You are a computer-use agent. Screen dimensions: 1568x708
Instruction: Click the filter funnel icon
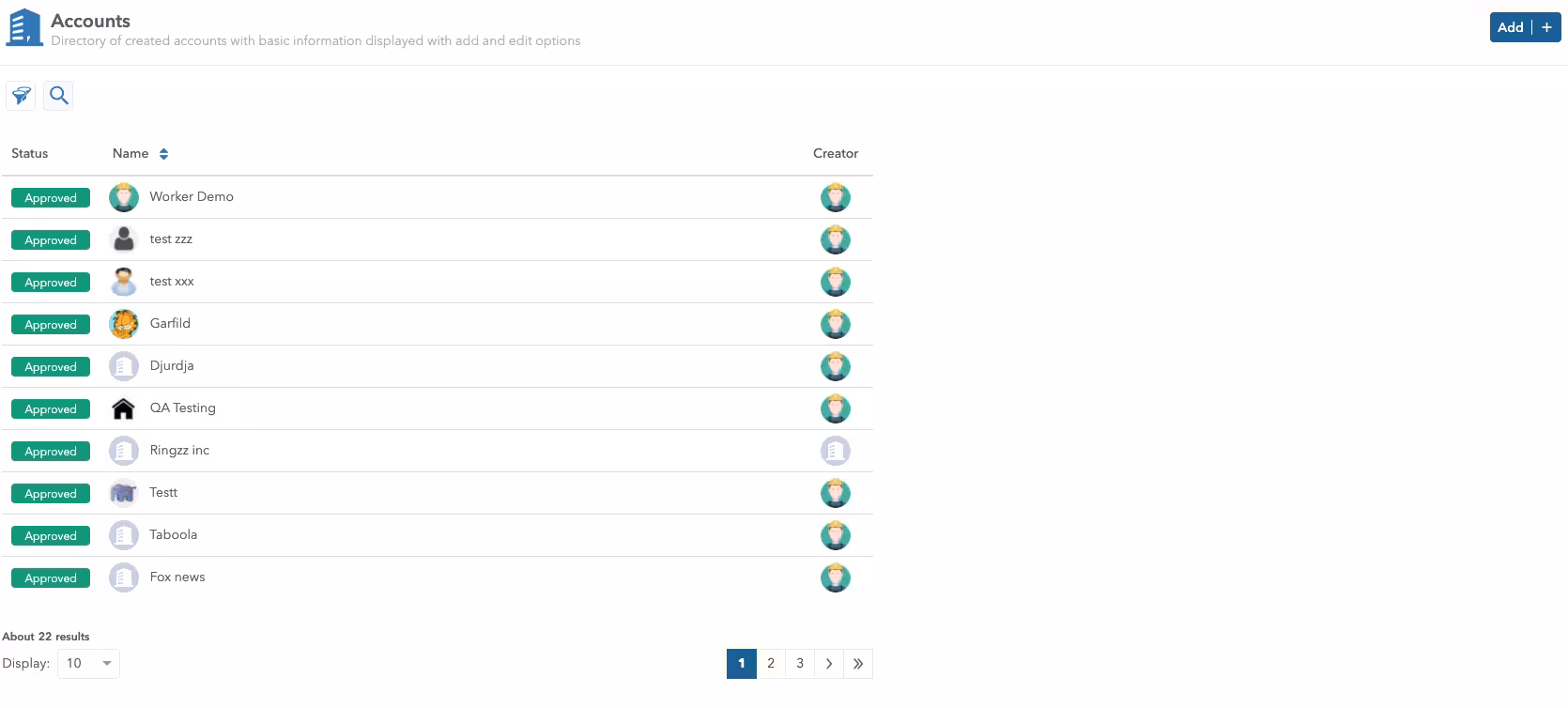coord(21,96)
